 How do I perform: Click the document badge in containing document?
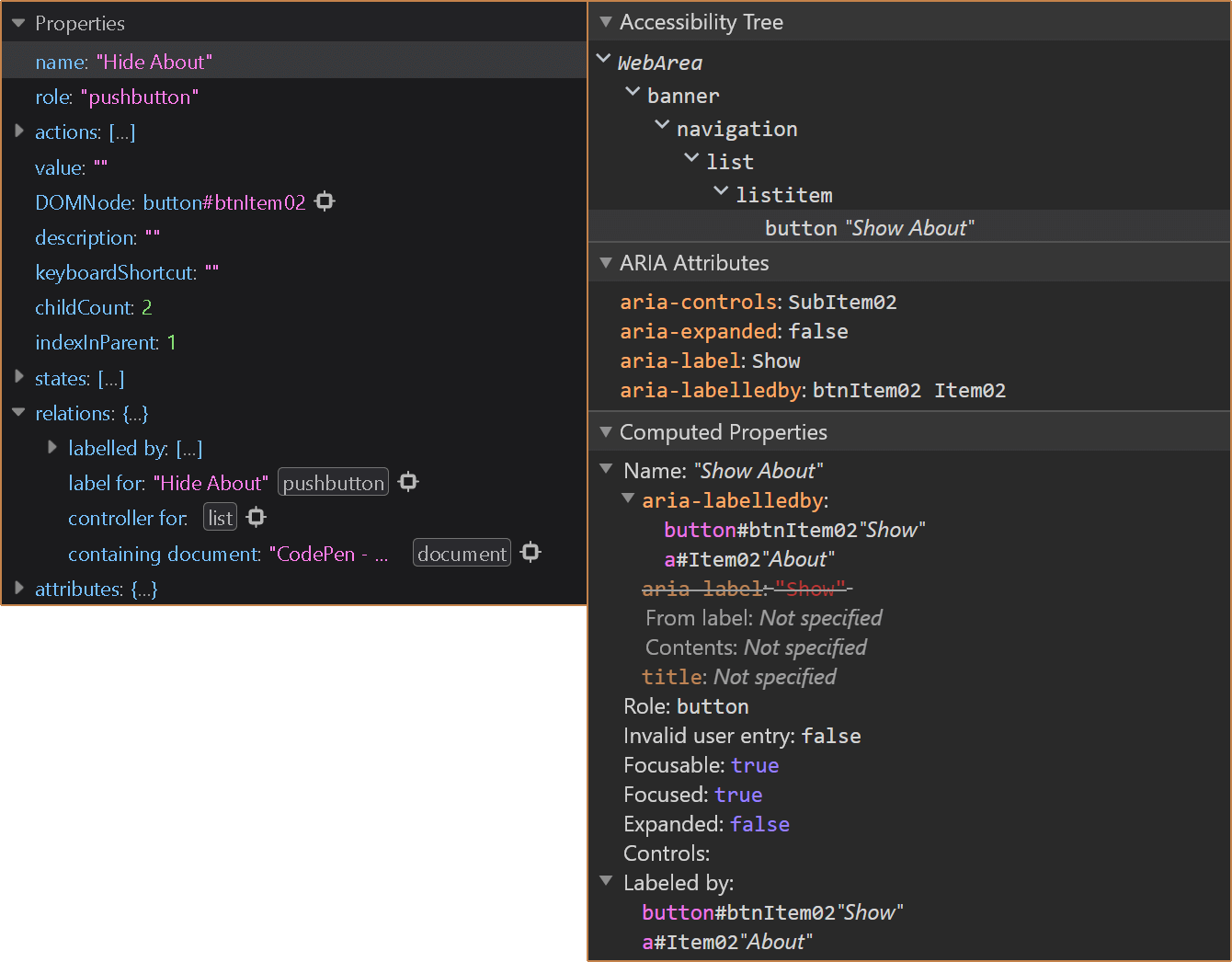[462, 553]
